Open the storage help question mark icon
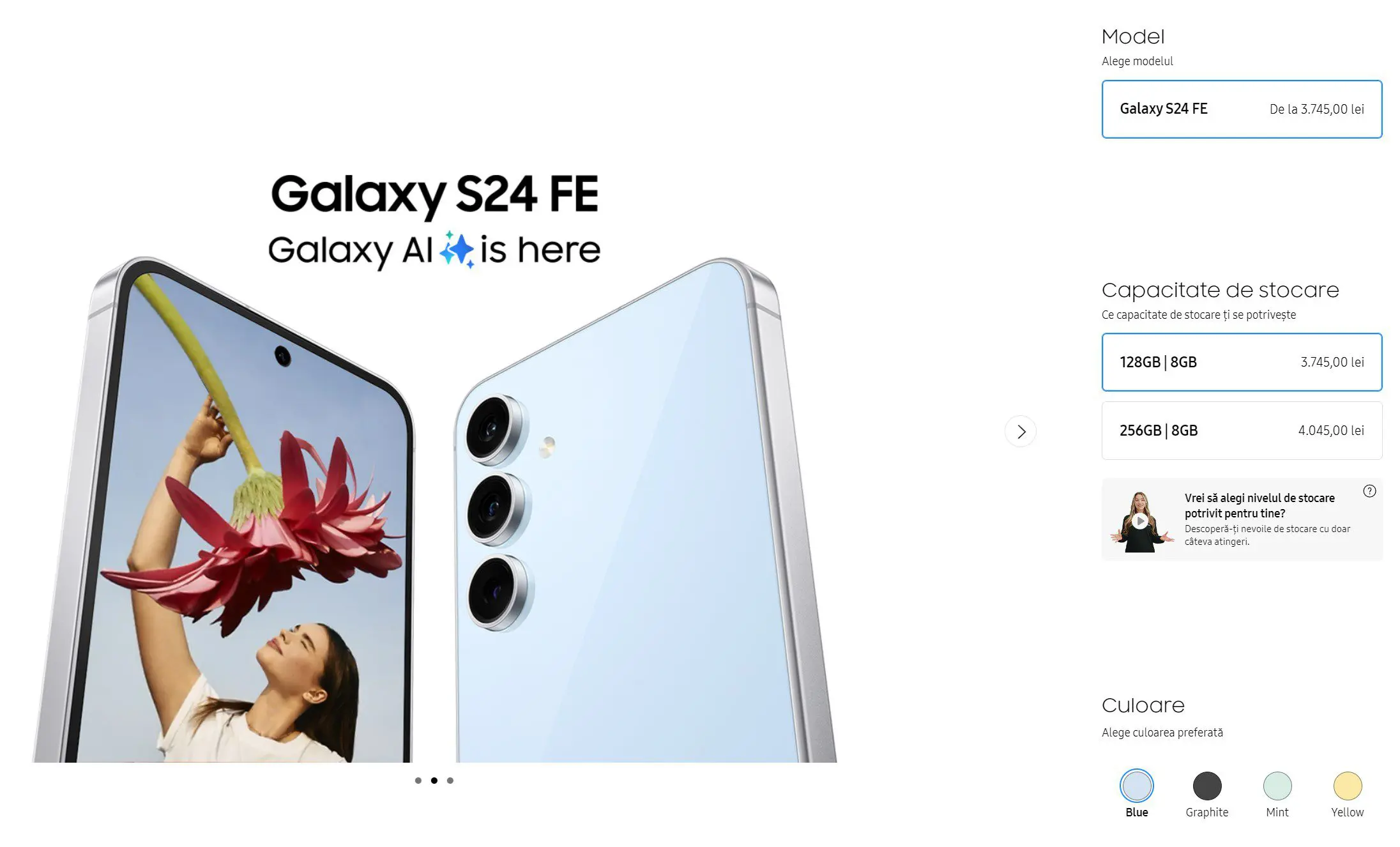This screenshot has height=847, width=1400. click(x=1369, y=491)
